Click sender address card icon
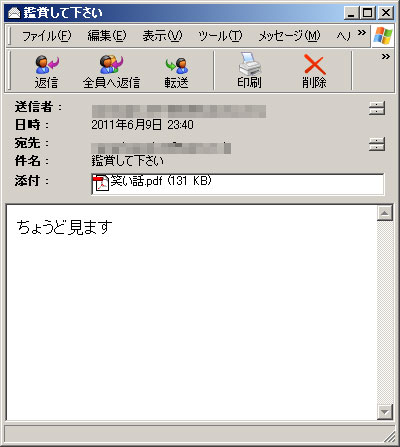 pyautogui.click(x=377, y=108)
